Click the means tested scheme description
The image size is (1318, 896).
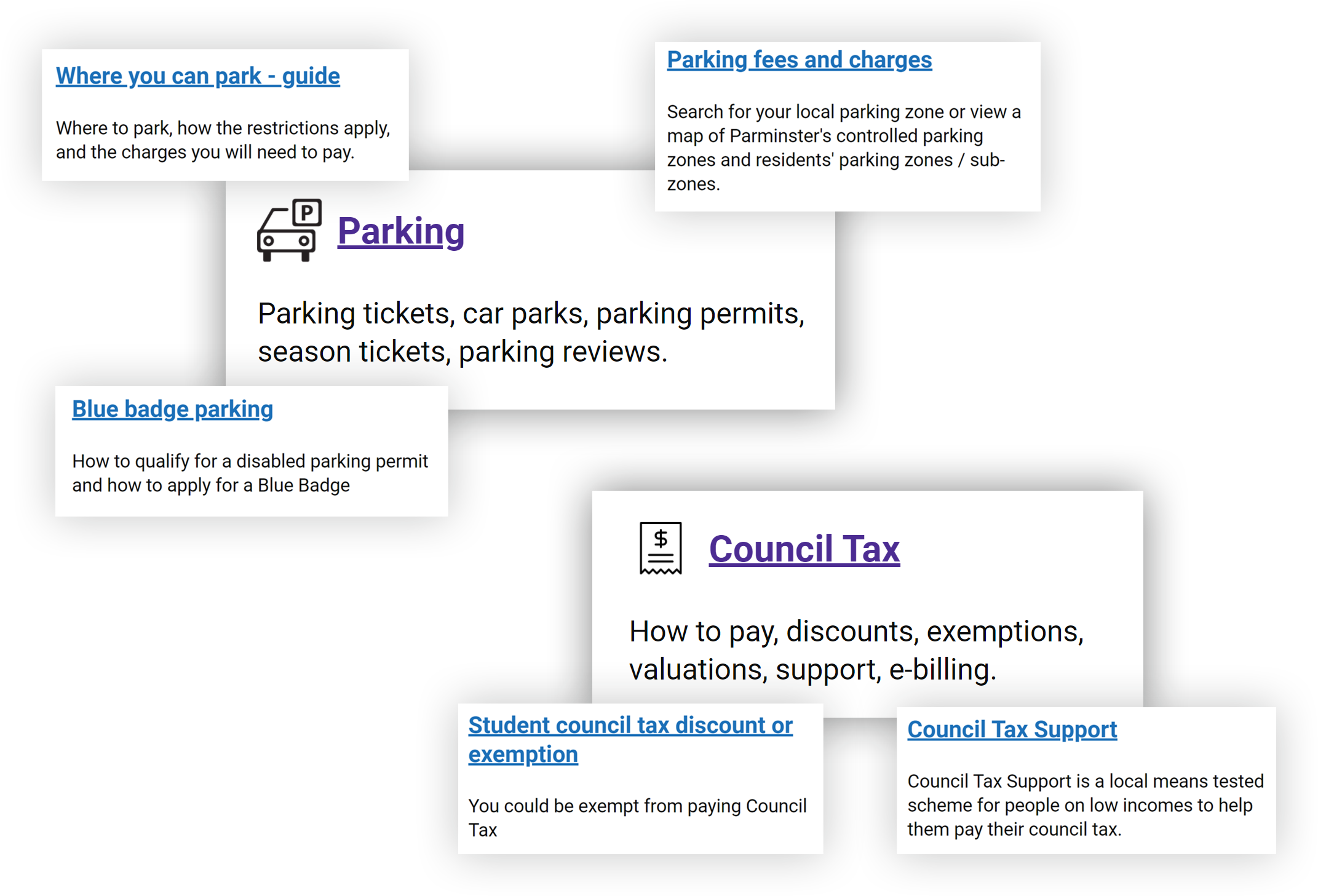(x=1086, y=805)
